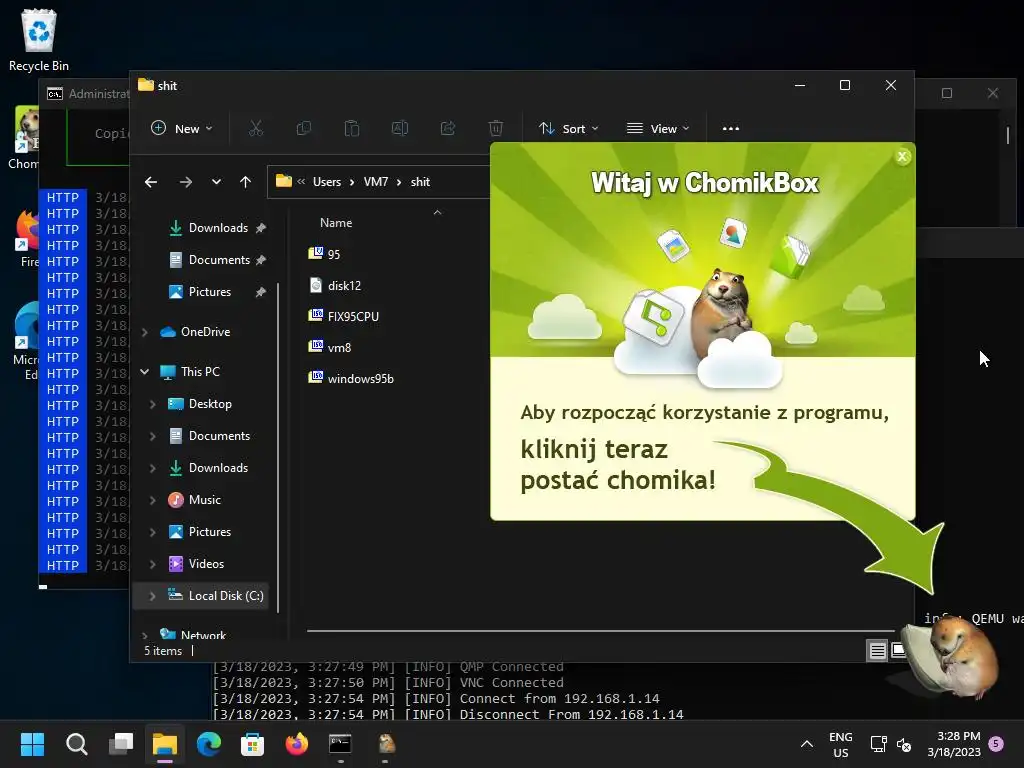Open the See more three-dots menu
This screenshot has width=1024, height=768.
[731, 129]
